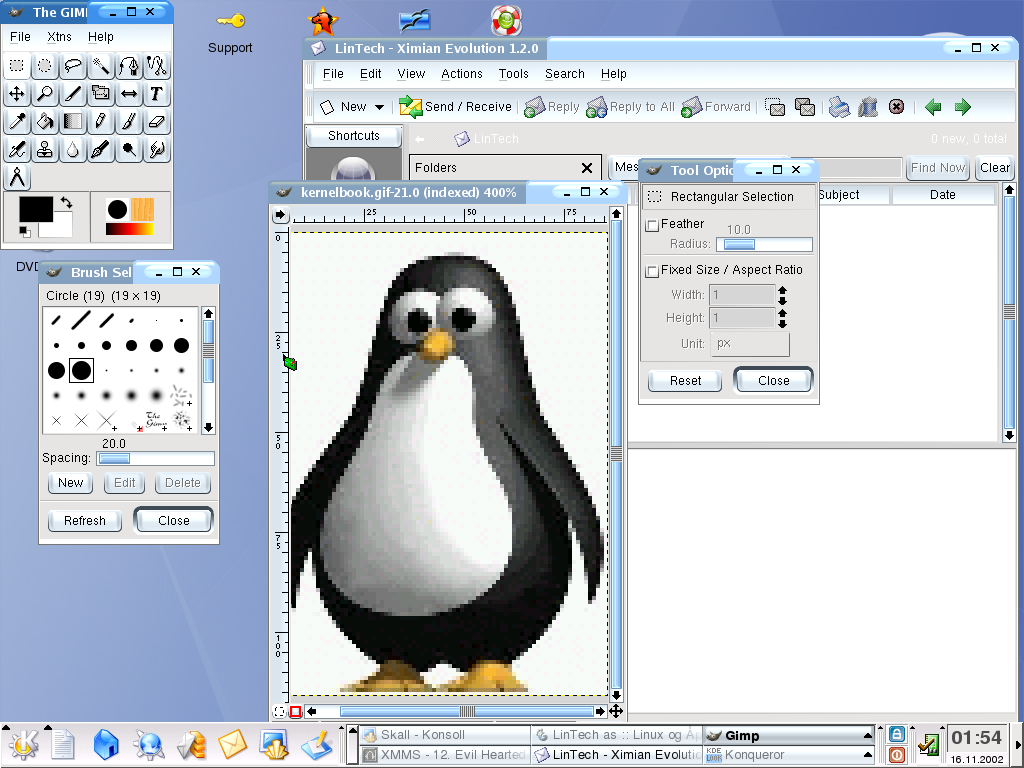Open the New dropdown arrow in Evolution
1024x768 pixels.
(x=379, y=107)
